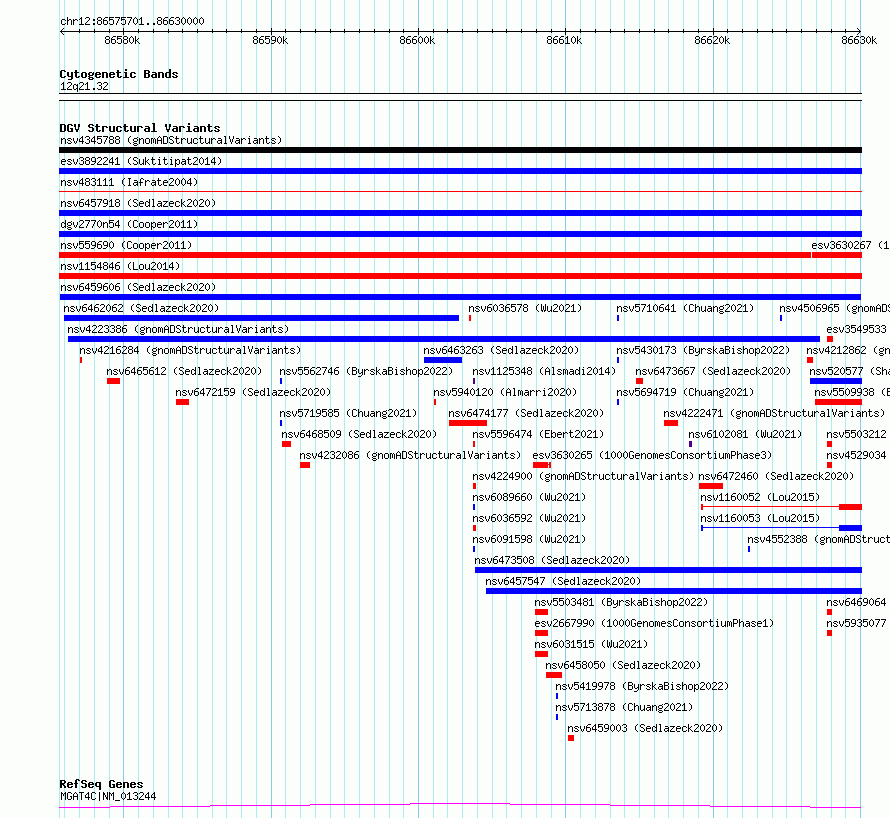890x818 pixels.
Task: Click the nsv5430173 ByrskaBishop2022 label
Action: (x=703, y=350)
